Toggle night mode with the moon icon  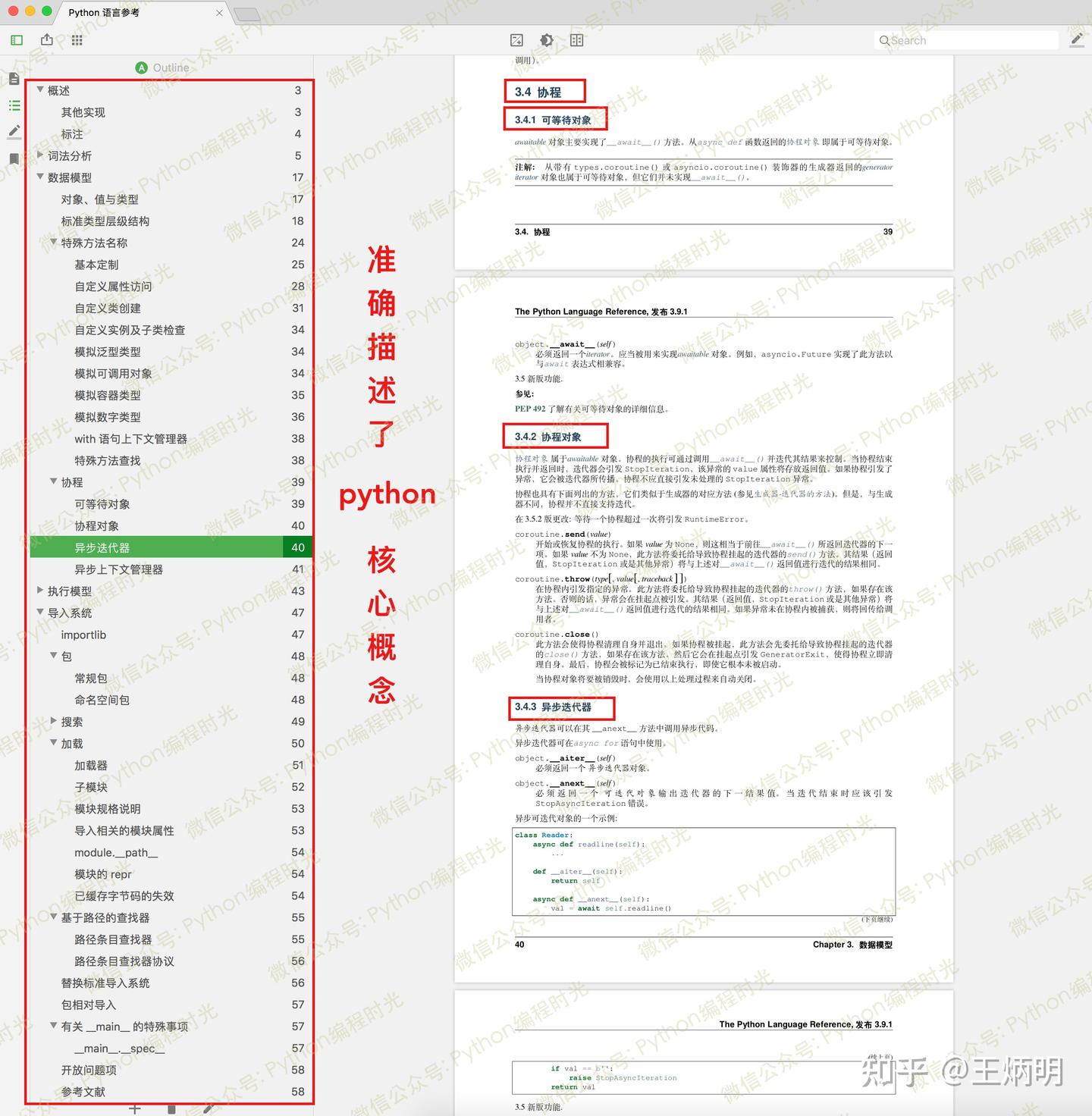point(546,39)
